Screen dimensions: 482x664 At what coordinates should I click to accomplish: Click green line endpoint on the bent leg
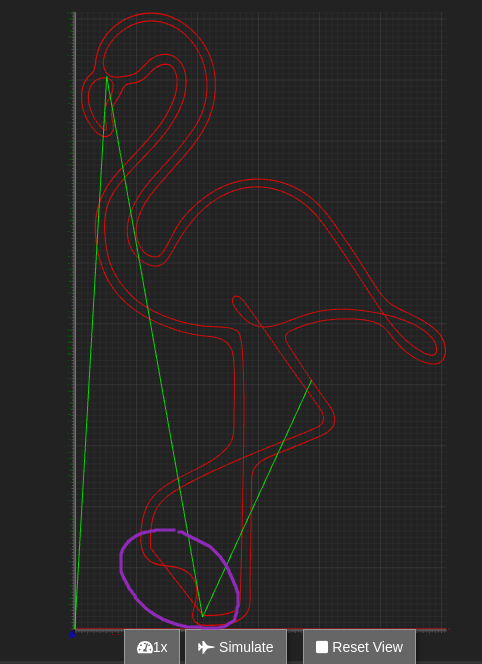(311, 381)
